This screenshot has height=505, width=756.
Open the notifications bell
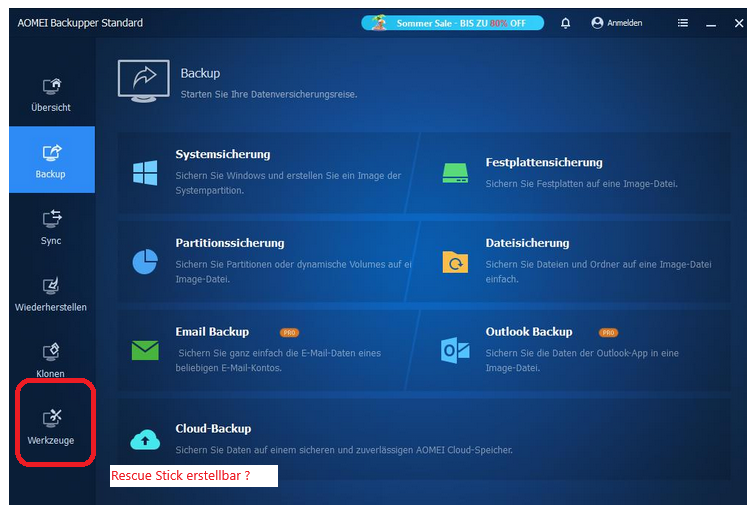tap(566, 23)
